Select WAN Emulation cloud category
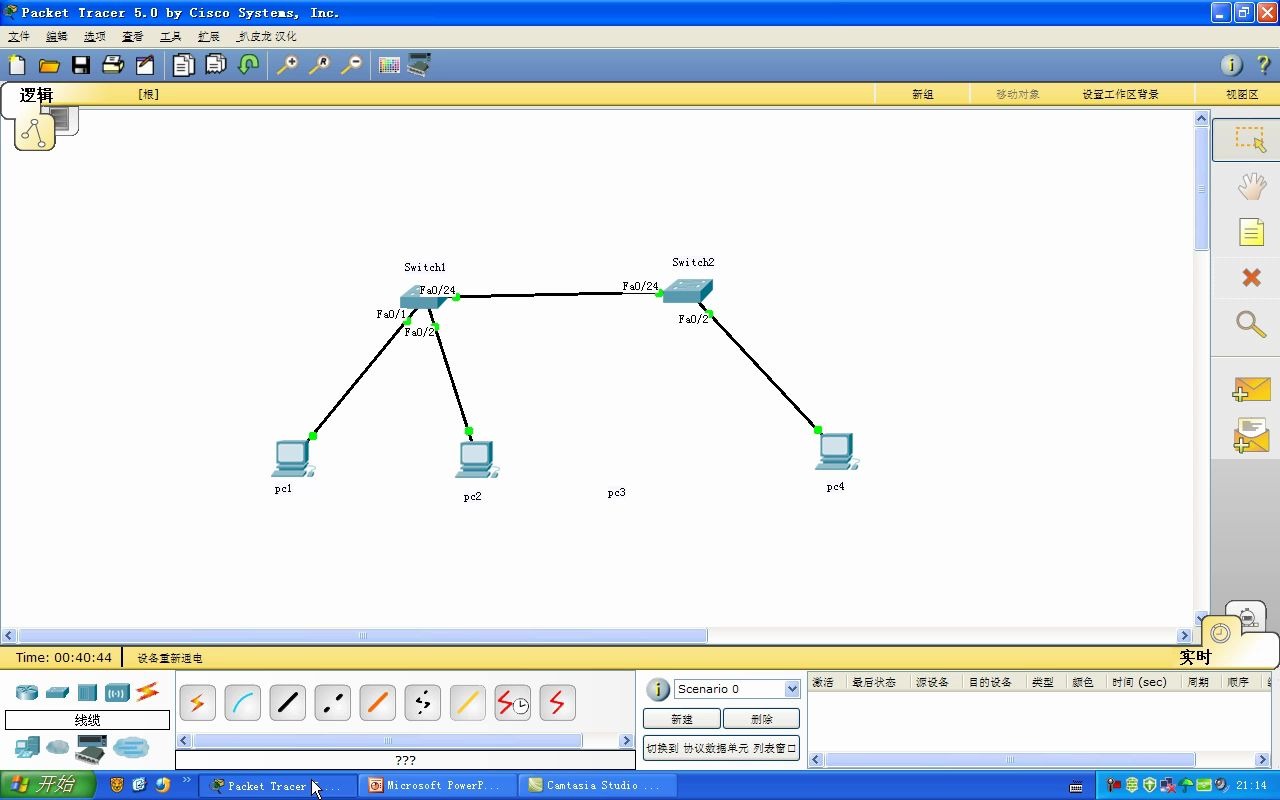Viewport: 1280px width, 800px height. tap(58, 747)
